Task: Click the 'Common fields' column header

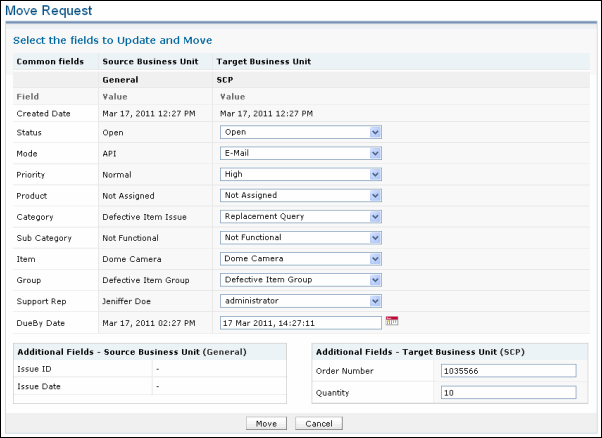Action: click(50, 61)
